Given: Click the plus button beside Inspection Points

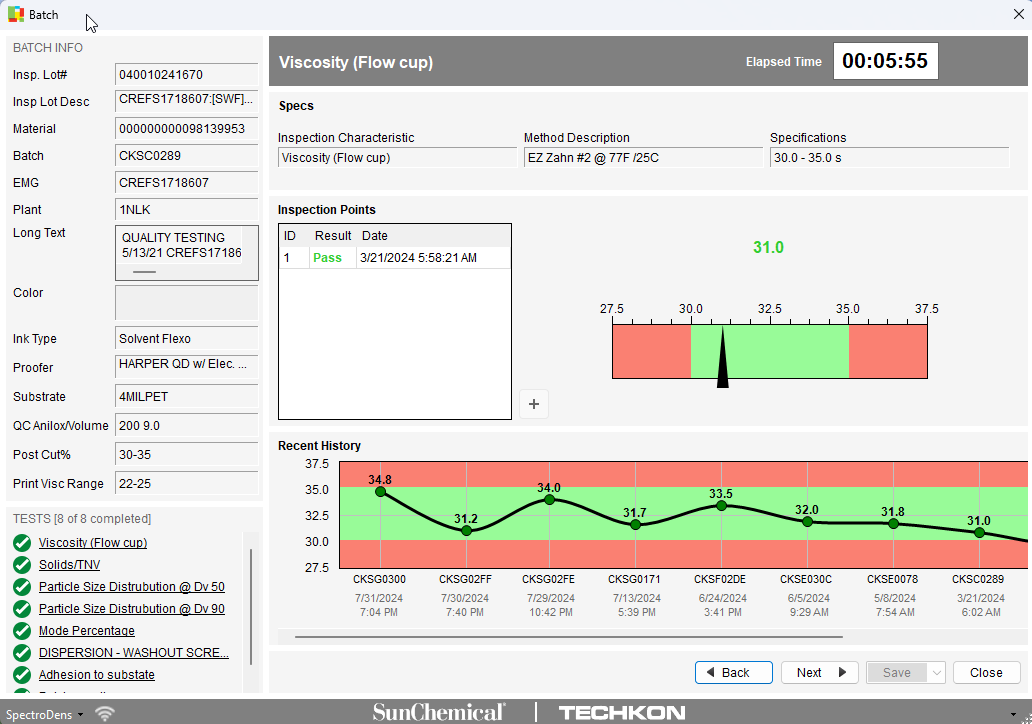Looking at the screenshot, I should 534,404.
